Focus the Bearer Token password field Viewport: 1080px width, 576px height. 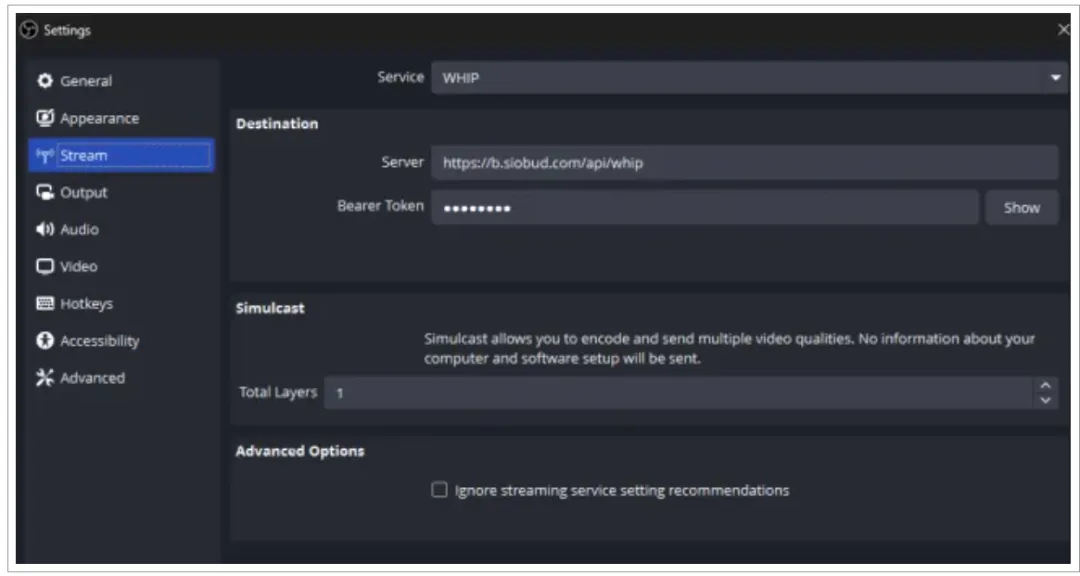pyautogui.click(x=704, y=208)
